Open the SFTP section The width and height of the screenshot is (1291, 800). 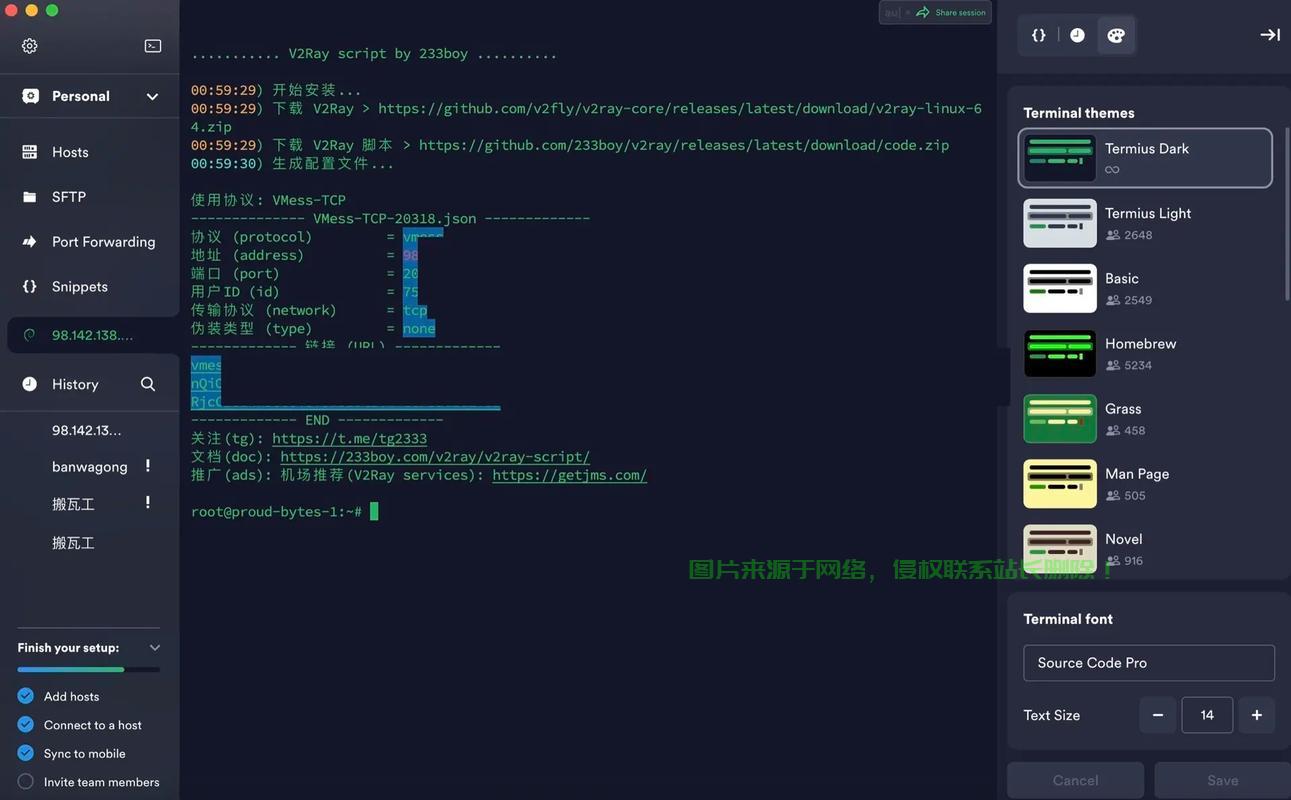(68, 197)
